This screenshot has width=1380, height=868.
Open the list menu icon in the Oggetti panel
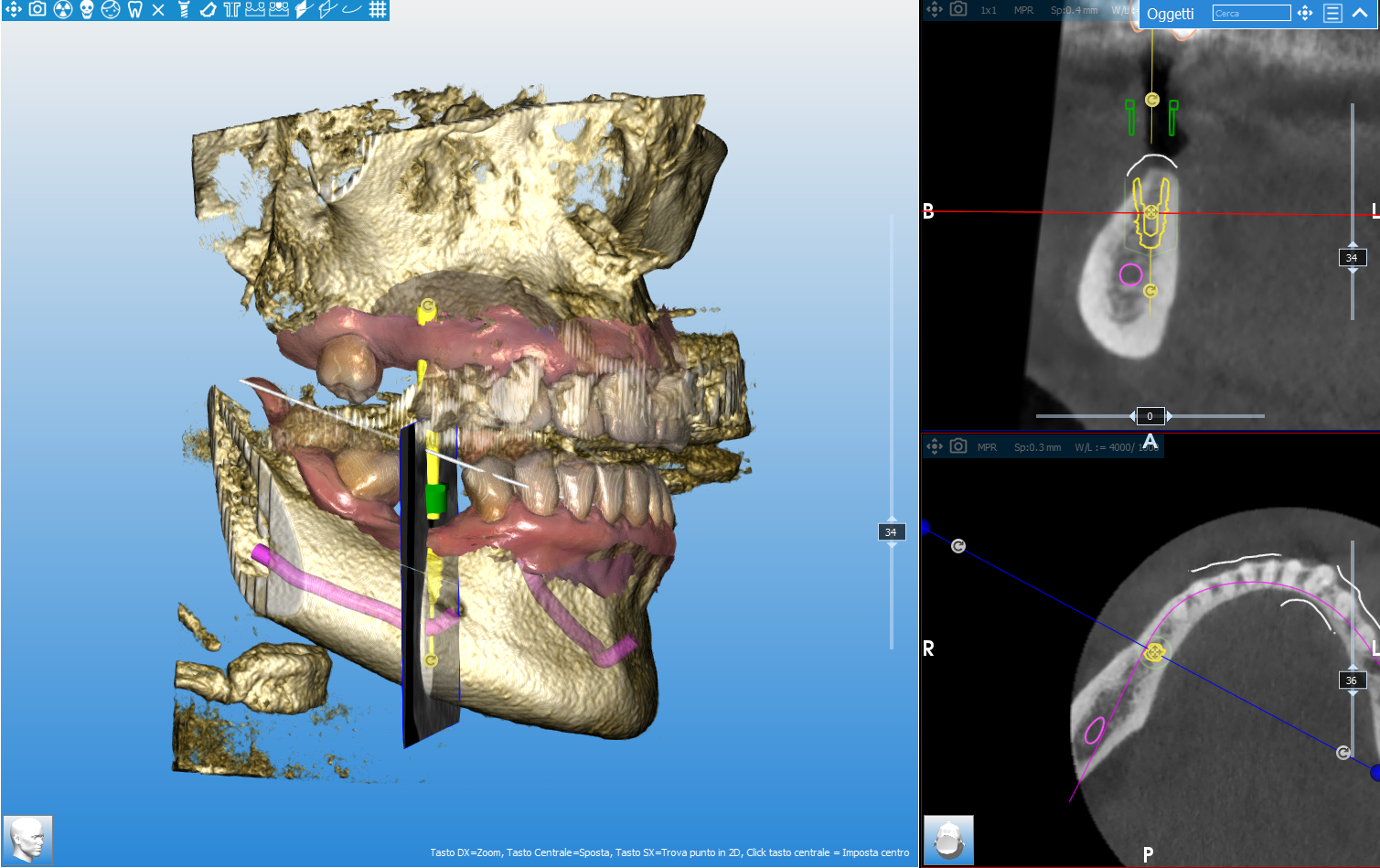(1332, 13)
